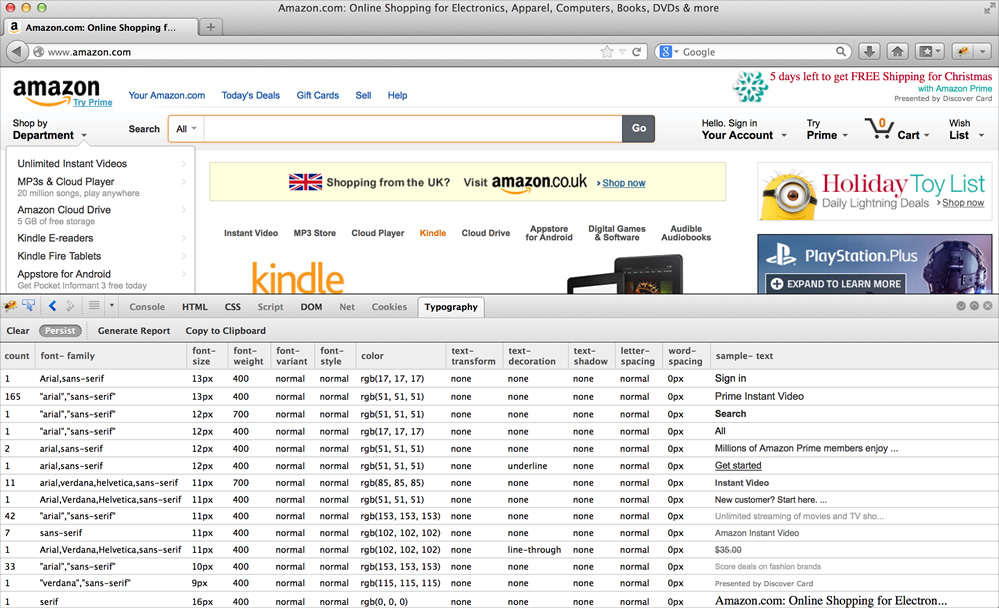Open the Cookies tab
Screen dimensions: 999x608
coord(389,307)
